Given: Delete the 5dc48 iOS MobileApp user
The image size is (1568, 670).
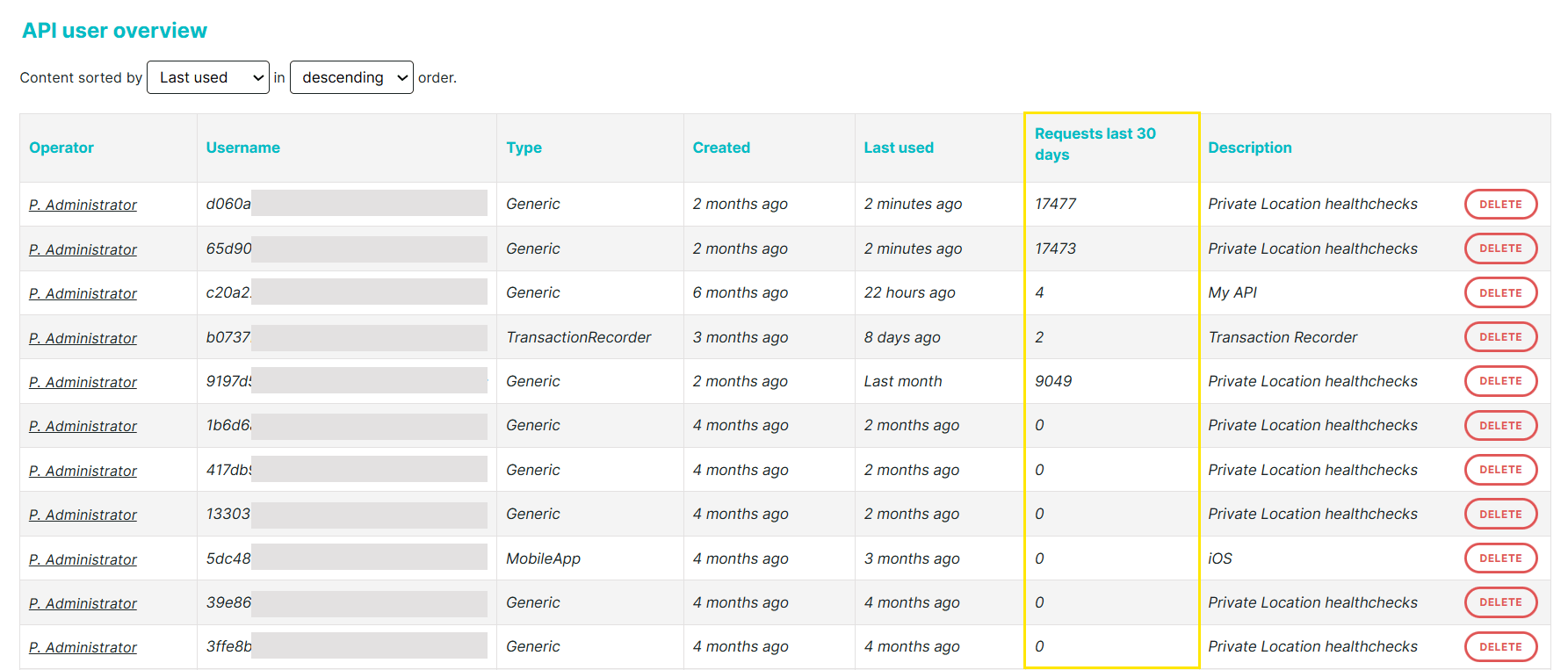Looking at the screenshot, I should (x=1500, y=558).
